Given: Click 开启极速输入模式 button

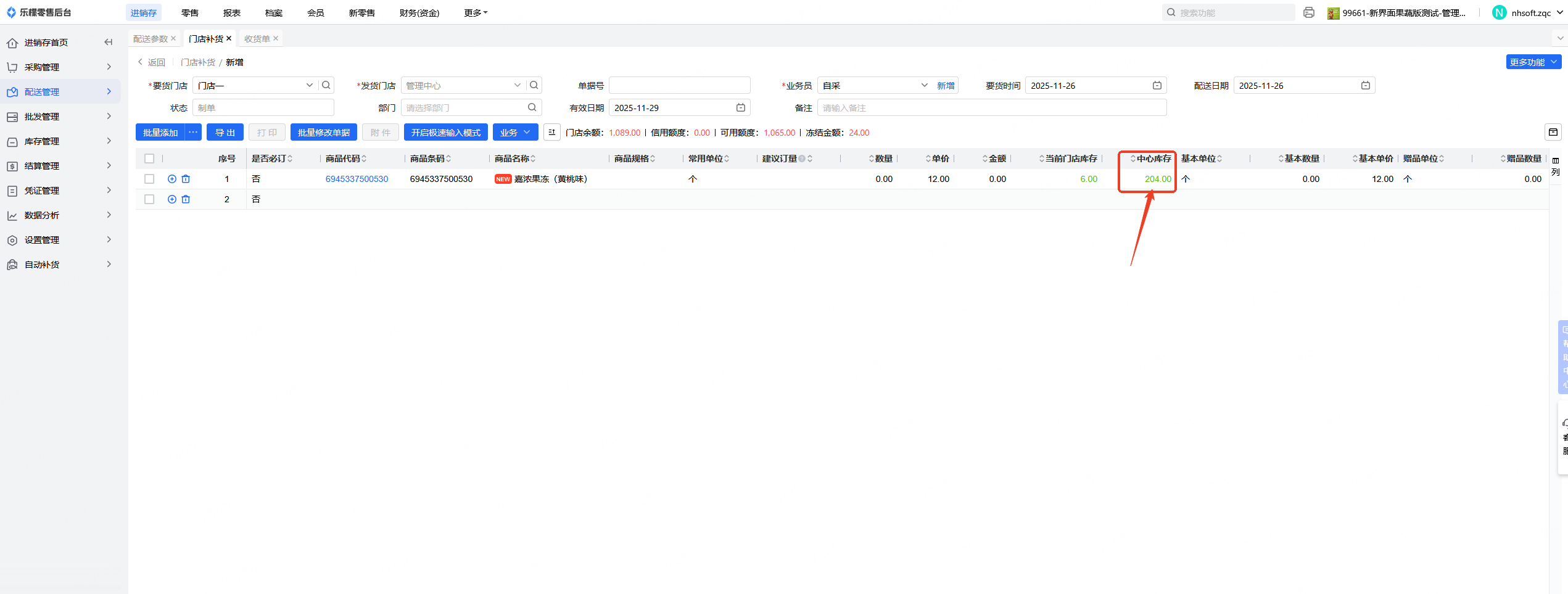Looking at the screenshot, I should (x=446, y=132).
